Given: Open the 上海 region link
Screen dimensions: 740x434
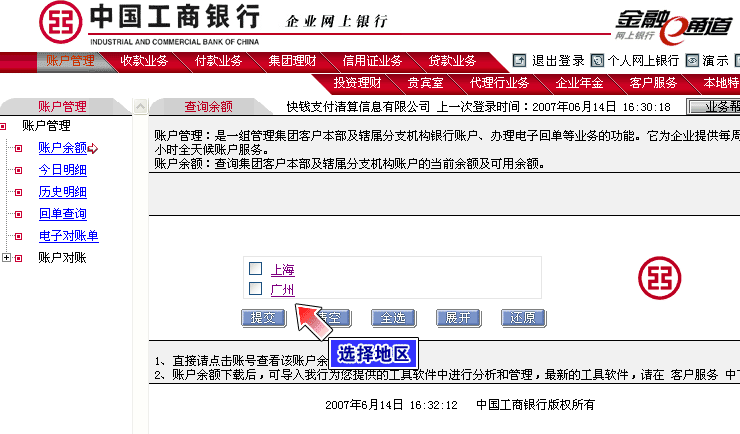Looking at the screenshot, I should pyautogui.click(x=283, y=270).
